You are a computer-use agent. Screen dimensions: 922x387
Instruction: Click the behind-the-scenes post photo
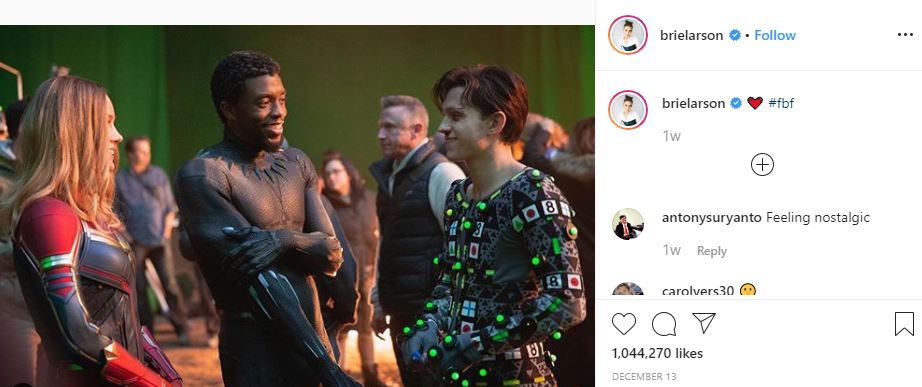coord(297,206)
